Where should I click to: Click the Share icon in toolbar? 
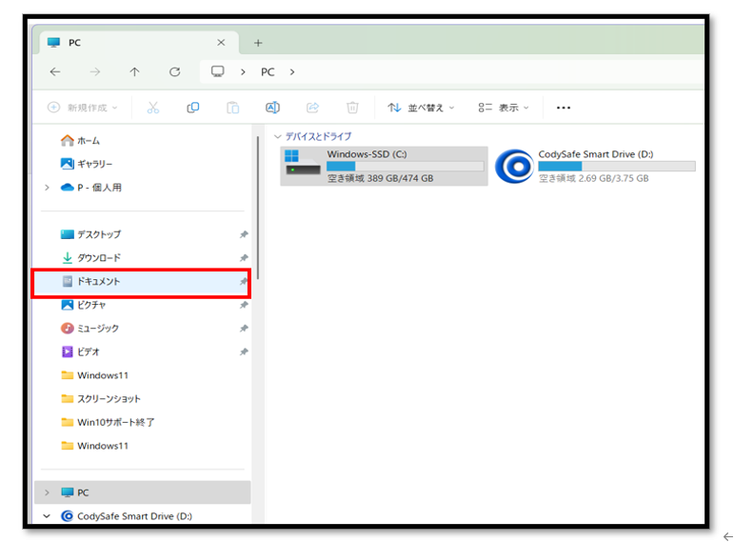tap(313, 108)
